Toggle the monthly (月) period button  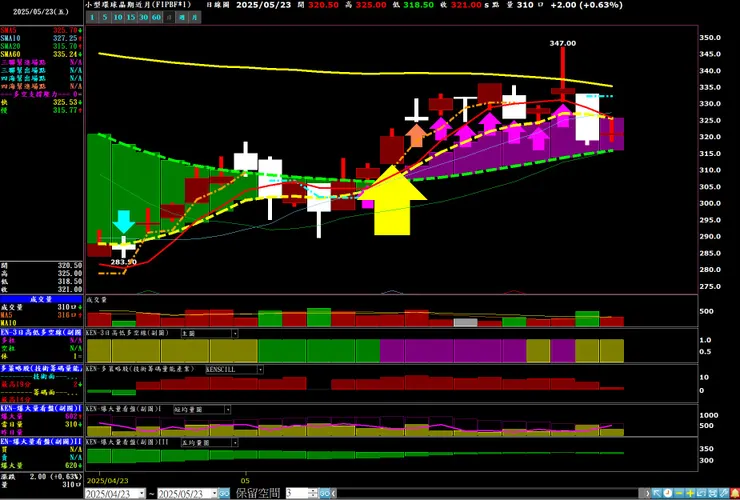coord(195,17)
